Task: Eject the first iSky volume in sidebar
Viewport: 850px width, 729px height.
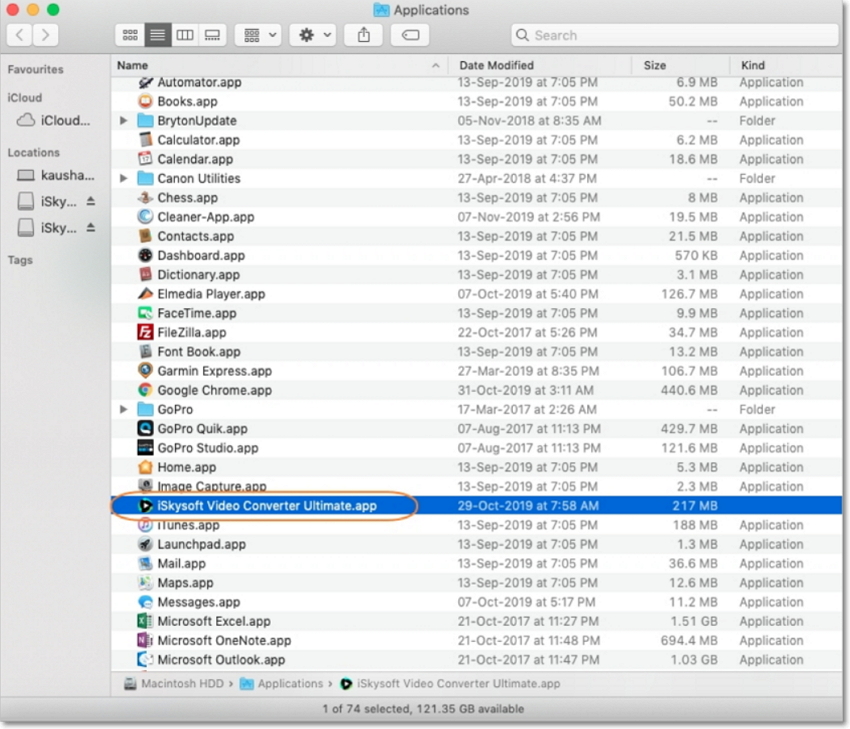Action: 91,201
